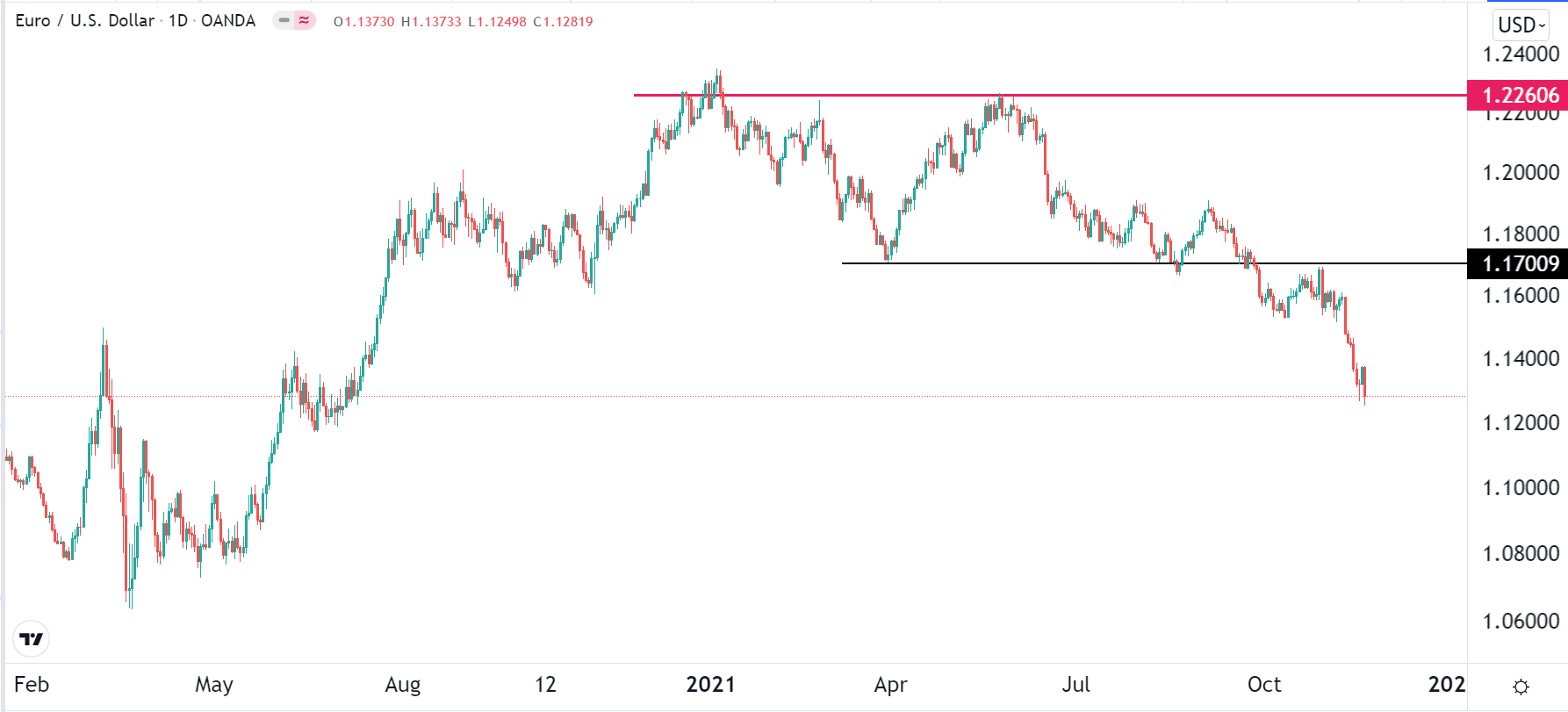Open chart settings gear icon
The height and width of the screenshot is (712, 1568).
[1521, 687]
